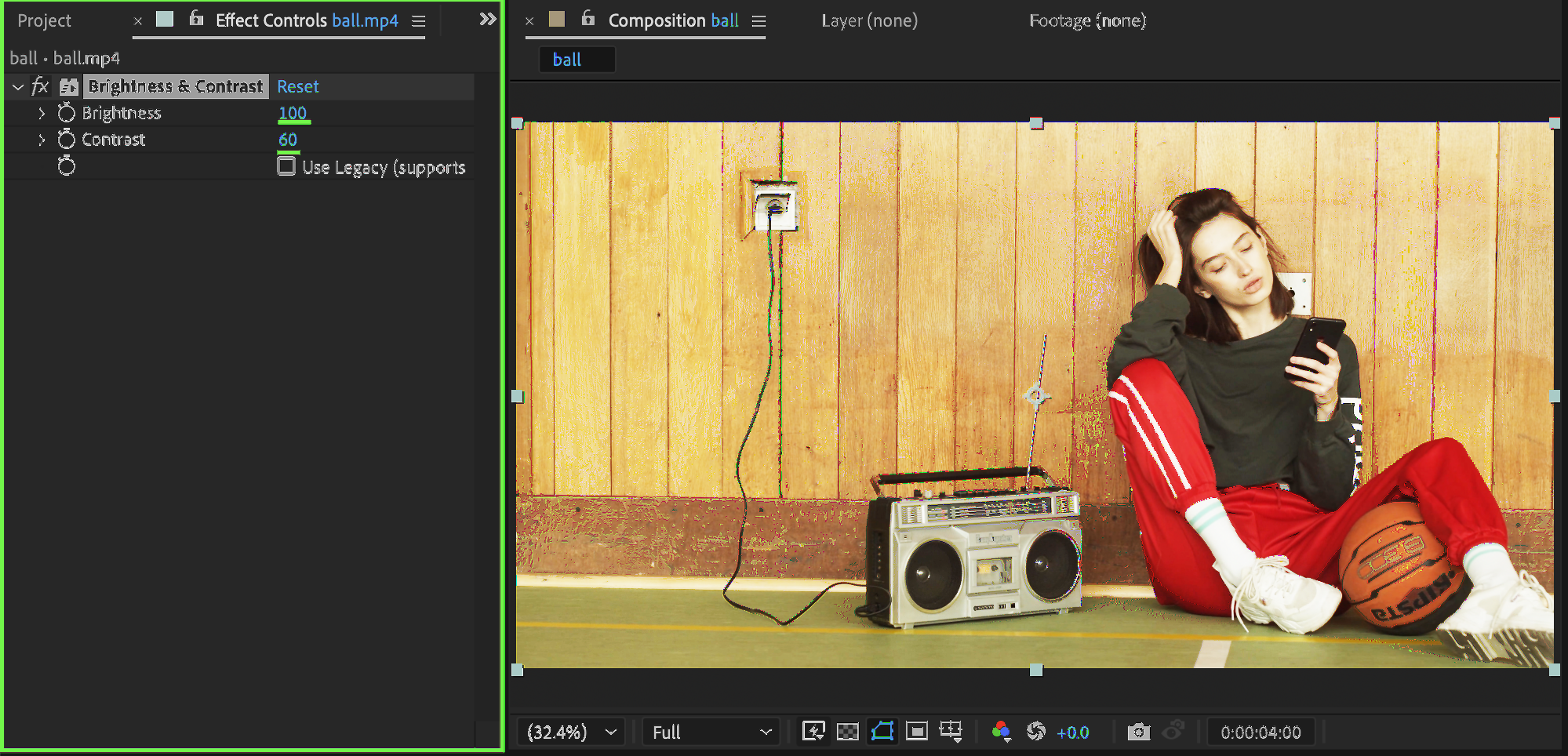This screenshot has width=1568, height=756.
Task: Click the Reset Exposure aperture icon
Action: 1036,732
